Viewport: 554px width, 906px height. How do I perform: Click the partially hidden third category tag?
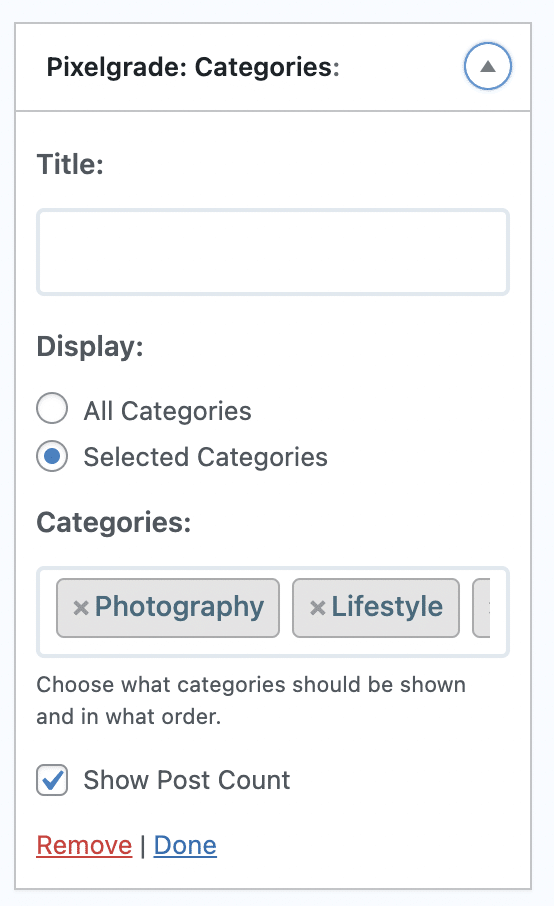pos(481,608)
